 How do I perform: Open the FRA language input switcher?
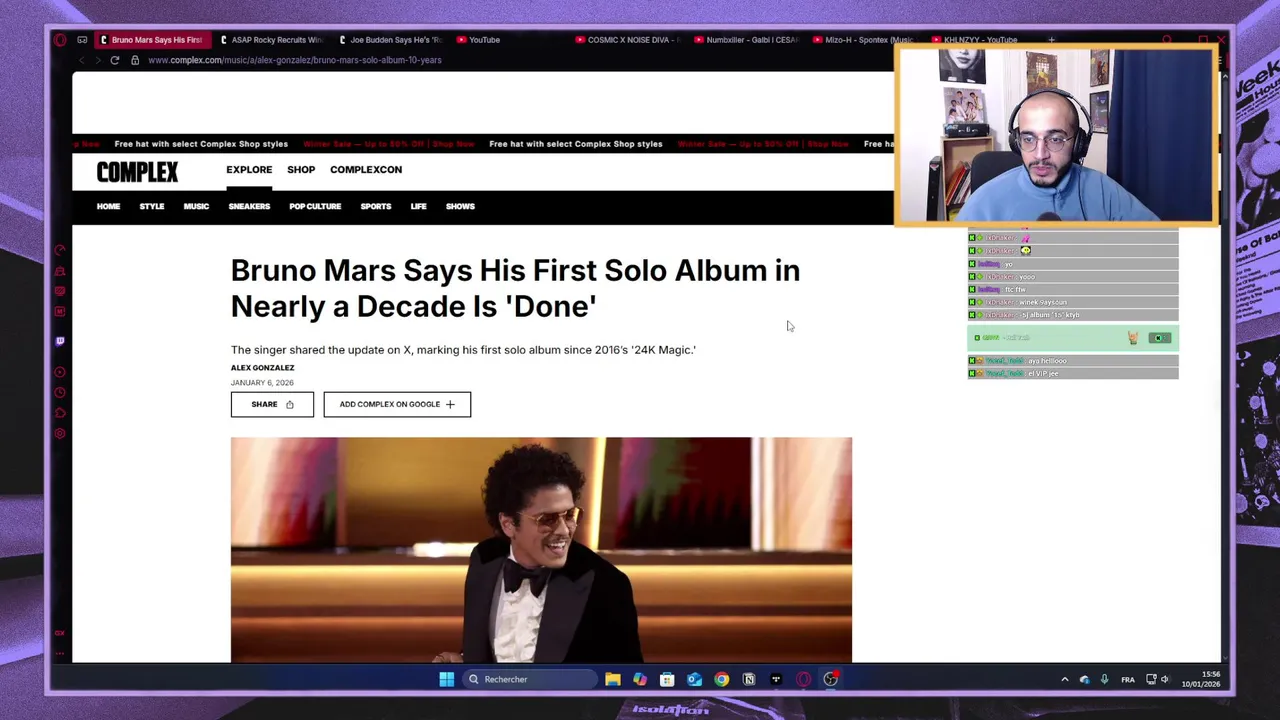[x=1128, y=679]
